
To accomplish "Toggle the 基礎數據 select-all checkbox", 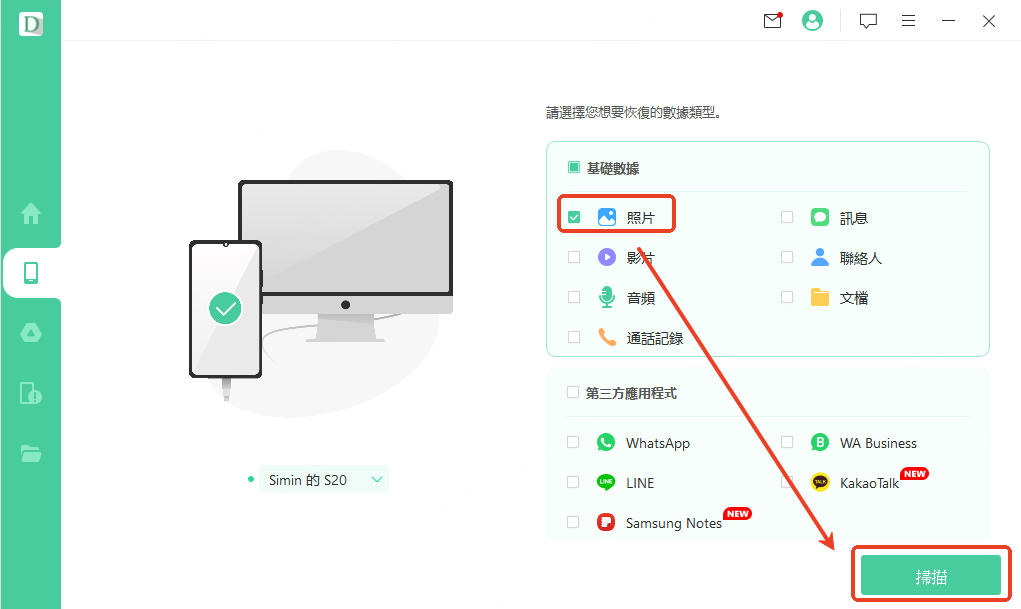I will coord(574,167).
